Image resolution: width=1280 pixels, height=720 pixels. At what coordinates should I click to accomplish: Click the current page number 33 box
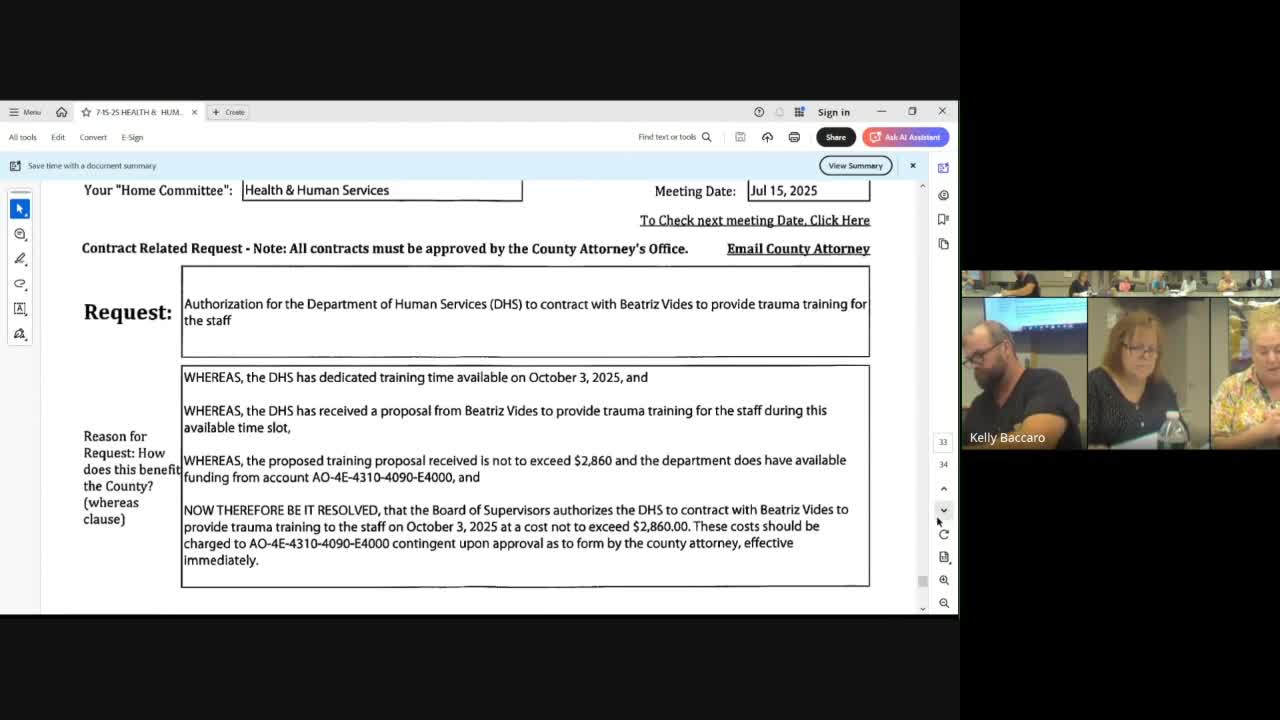pos(943,442)
